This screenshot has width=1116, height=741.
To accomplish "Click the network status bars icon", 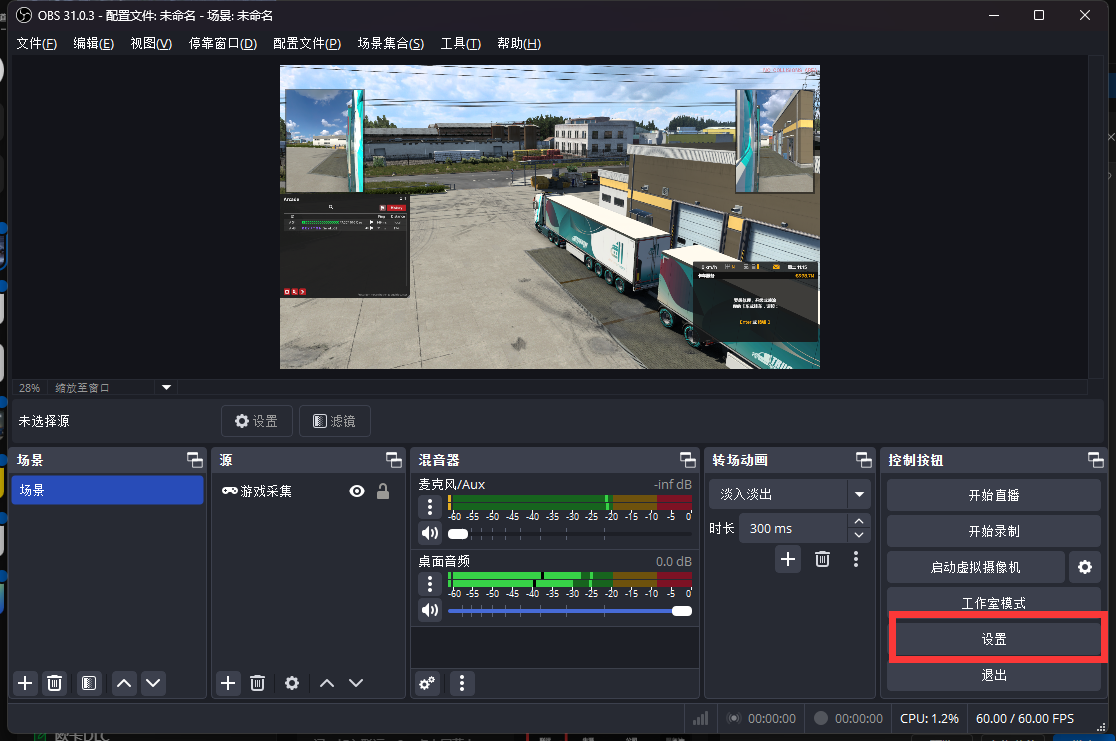I will pos(701,718).
